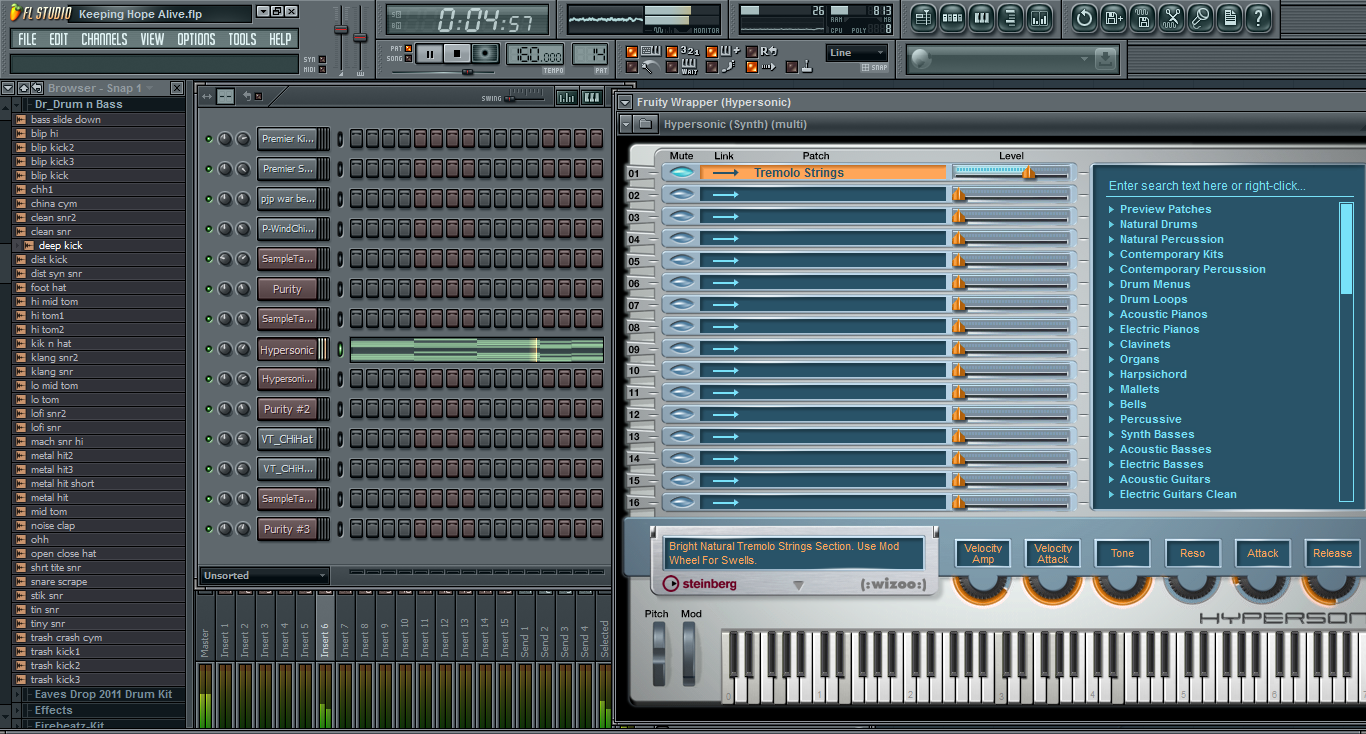Save new version with disk-plus icon
The width and height of the screenshot is (1366, 734).
1113,17
